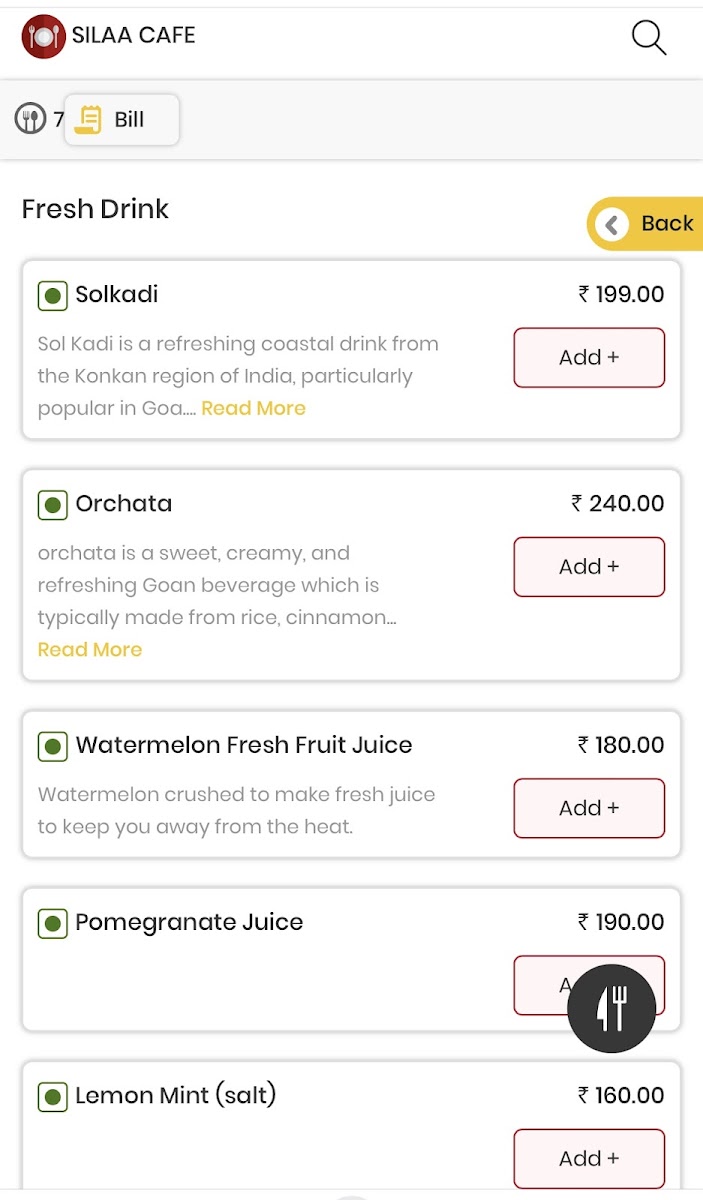The image size is (703, 1200).
Task: Expand Orchata description with Read More
Action: coord(90,650)
